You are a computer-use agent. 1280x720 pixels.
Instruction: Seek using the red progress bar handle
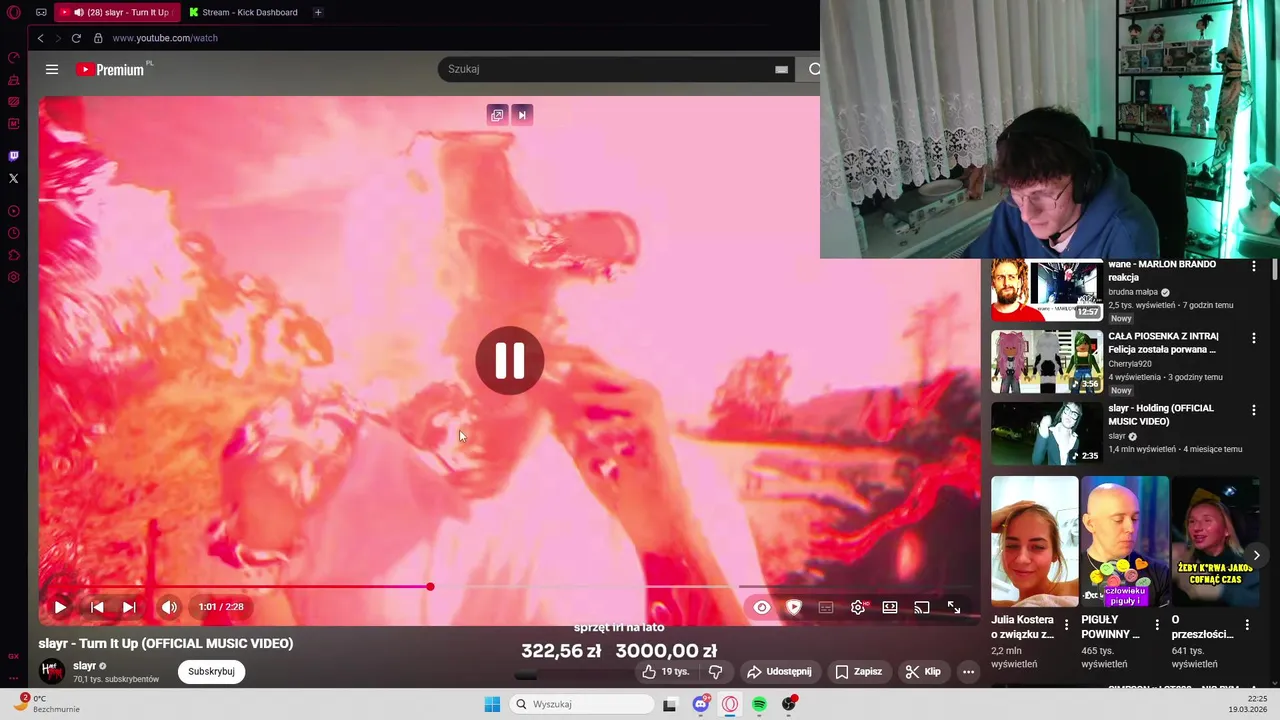click(430, 587)
